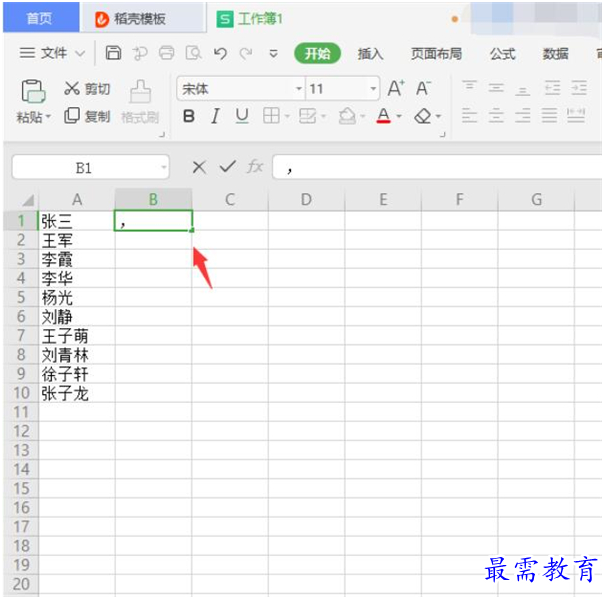The height and width of the screenshot is (601, 606).
Task: Click the eraser clear icon
Action: pos(422,116)
